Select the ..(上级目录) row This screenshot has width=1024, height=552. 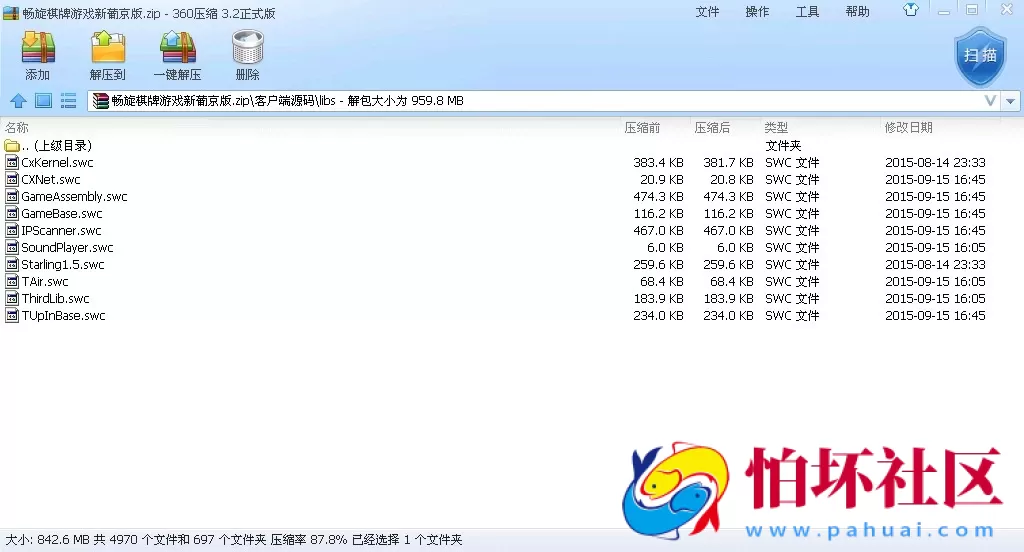point(512,145)
